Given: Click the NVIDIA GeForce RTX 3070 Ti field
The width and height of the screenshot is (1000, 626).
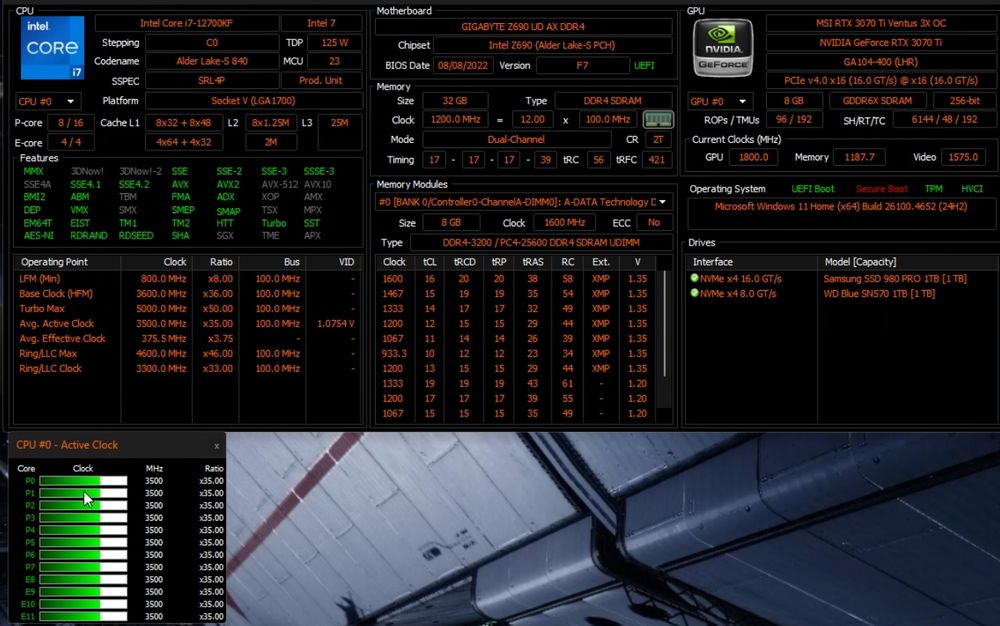Looking at the screenshot, I should (881, 43).
